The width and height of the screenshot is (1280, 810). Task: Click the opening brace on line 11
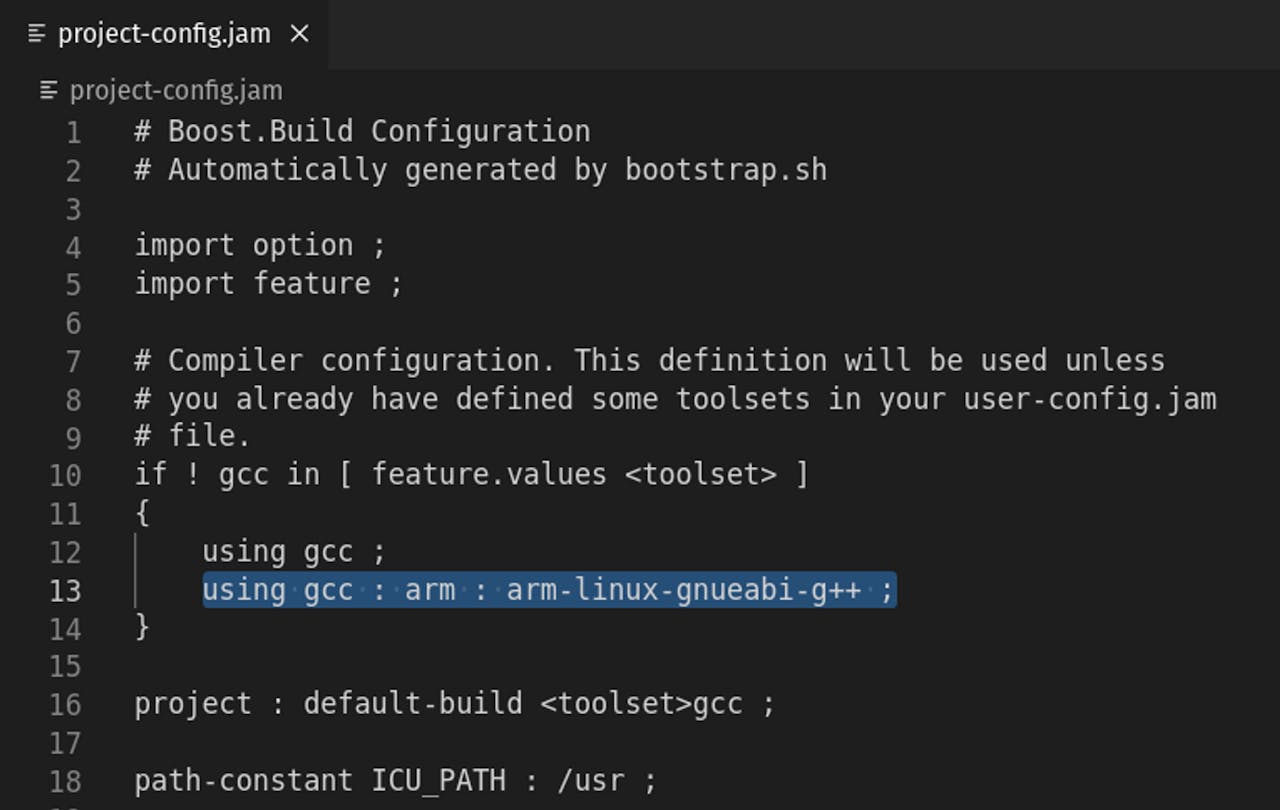[x=143, y=513]
